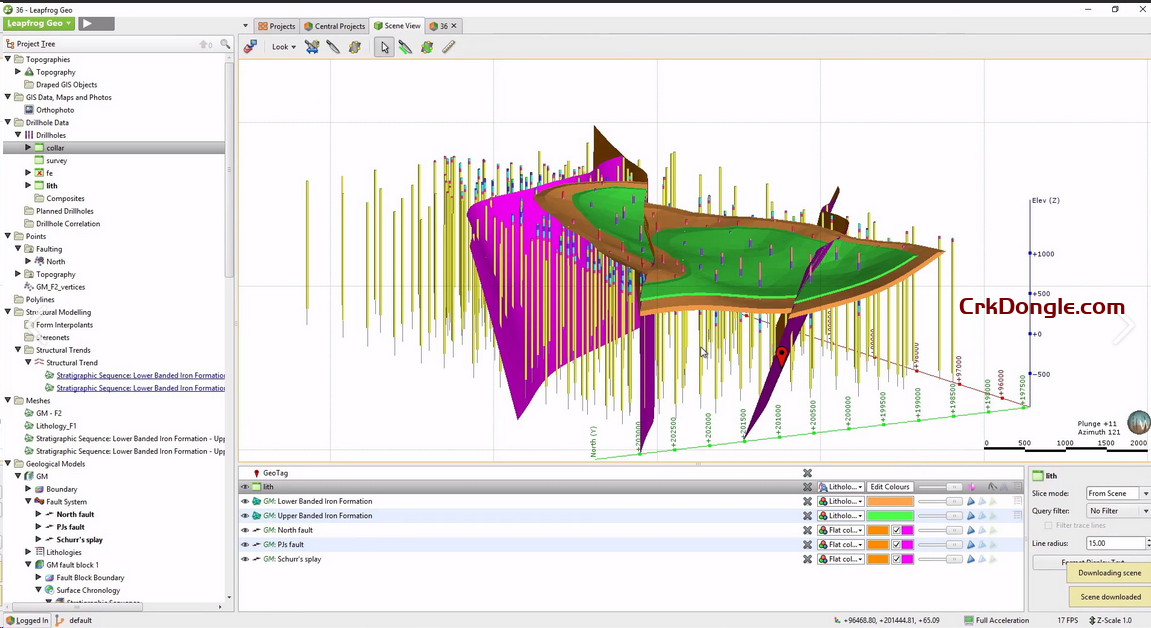Click the Edit Colours button for lith
Image resolution: width=1151 pixels, height=628 pixels.
coord(889,486)
